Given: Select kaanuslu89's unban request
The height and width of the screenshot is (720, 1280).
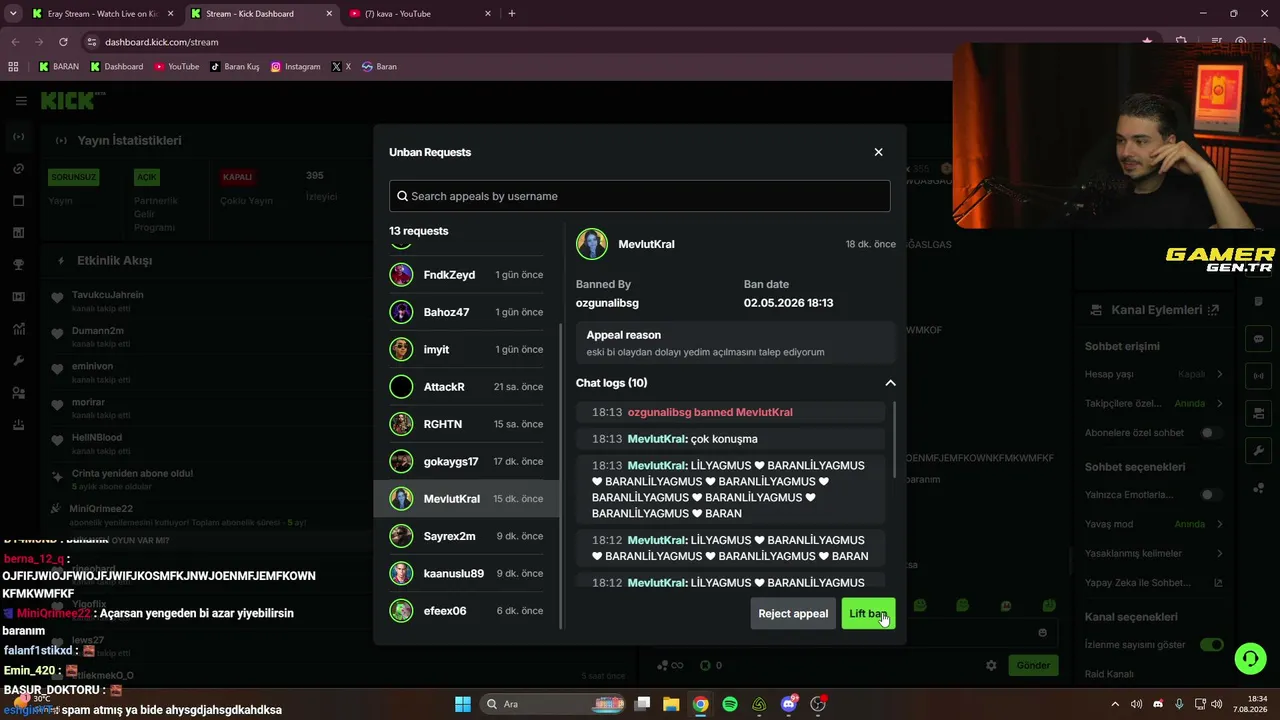Looking at the screenshot, I should pos(467,573).
